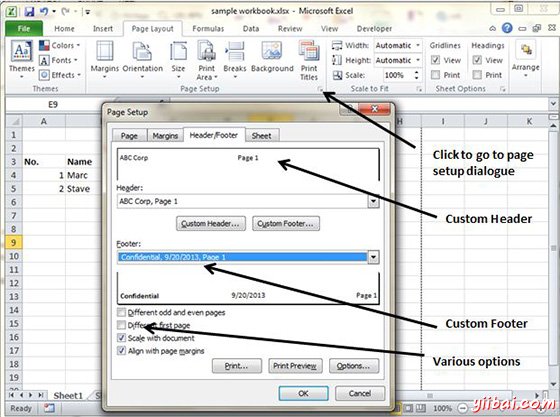Open Excel Help question mark
The height and width of the screenshot is (417, 560).
507,28
